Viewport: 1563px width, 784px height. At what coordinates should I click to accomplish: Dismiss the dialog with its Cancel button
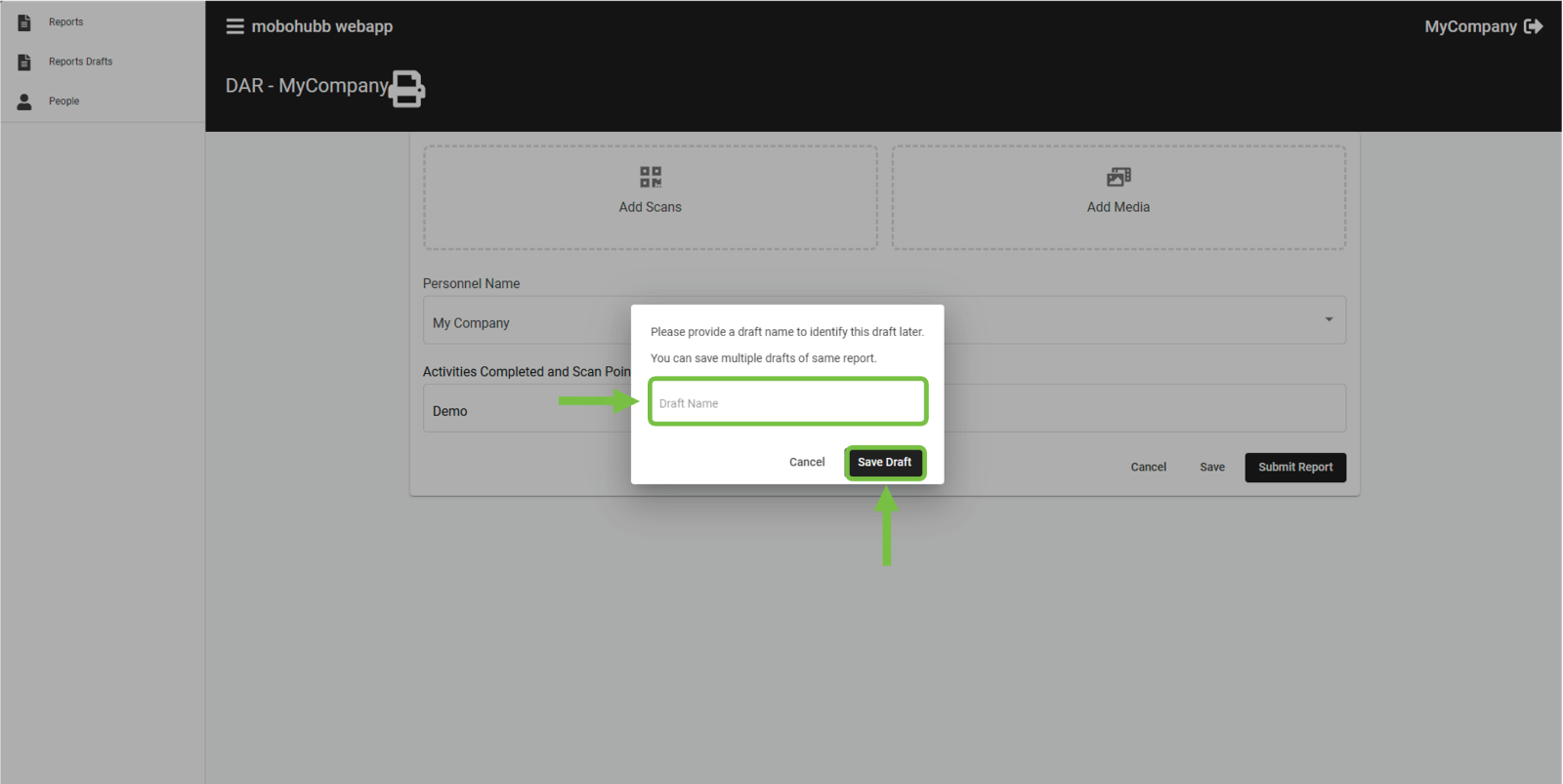point(807,462)
